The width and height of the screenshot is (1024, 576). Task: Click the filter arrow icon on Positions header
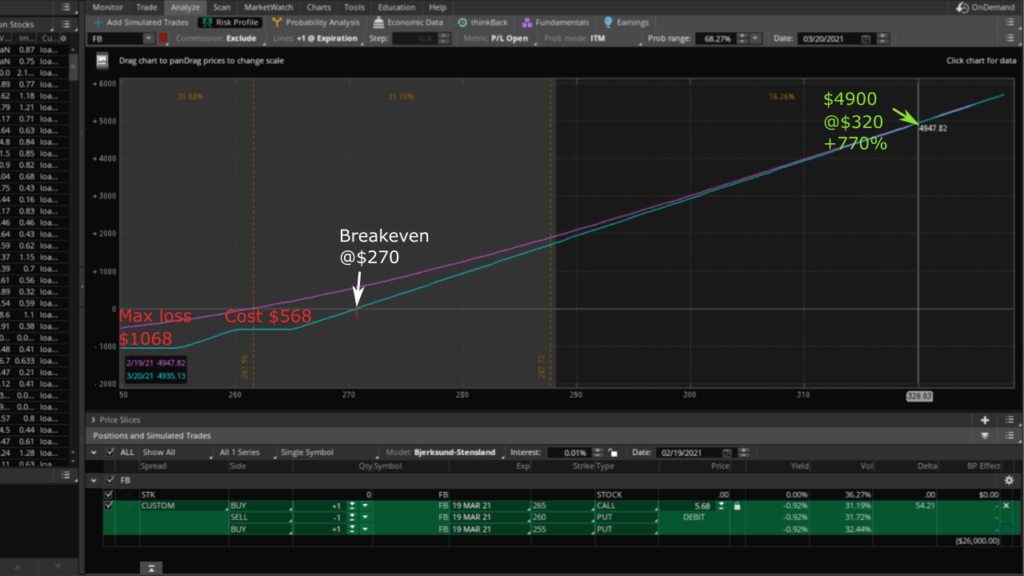985,436
